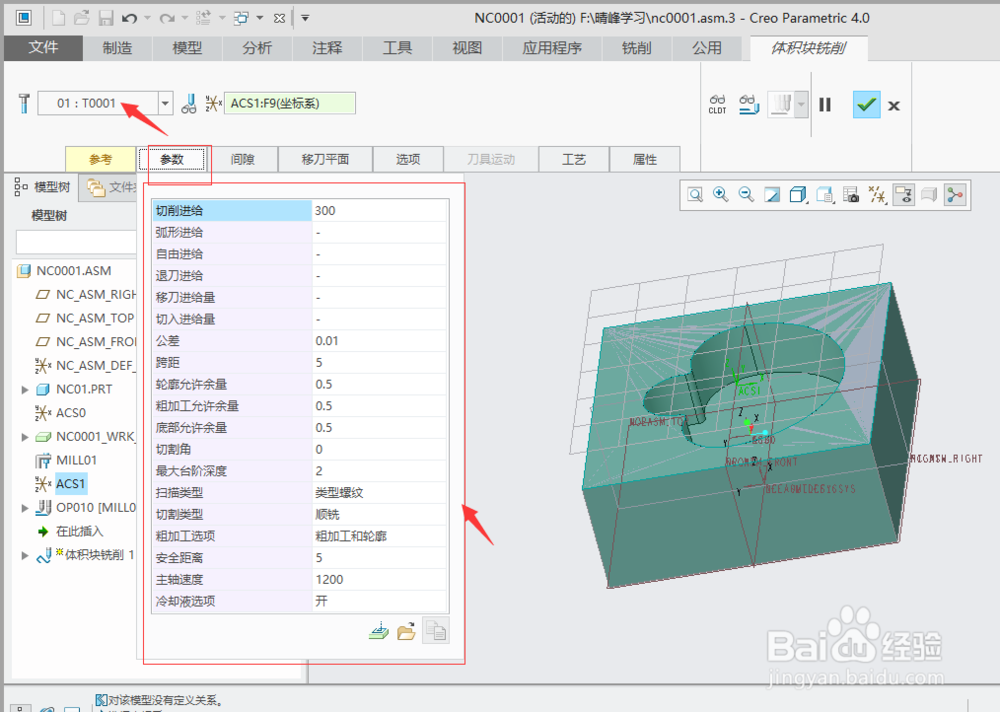
Task: Open the Redo history dropdown arrow
Action: point(185,19)
